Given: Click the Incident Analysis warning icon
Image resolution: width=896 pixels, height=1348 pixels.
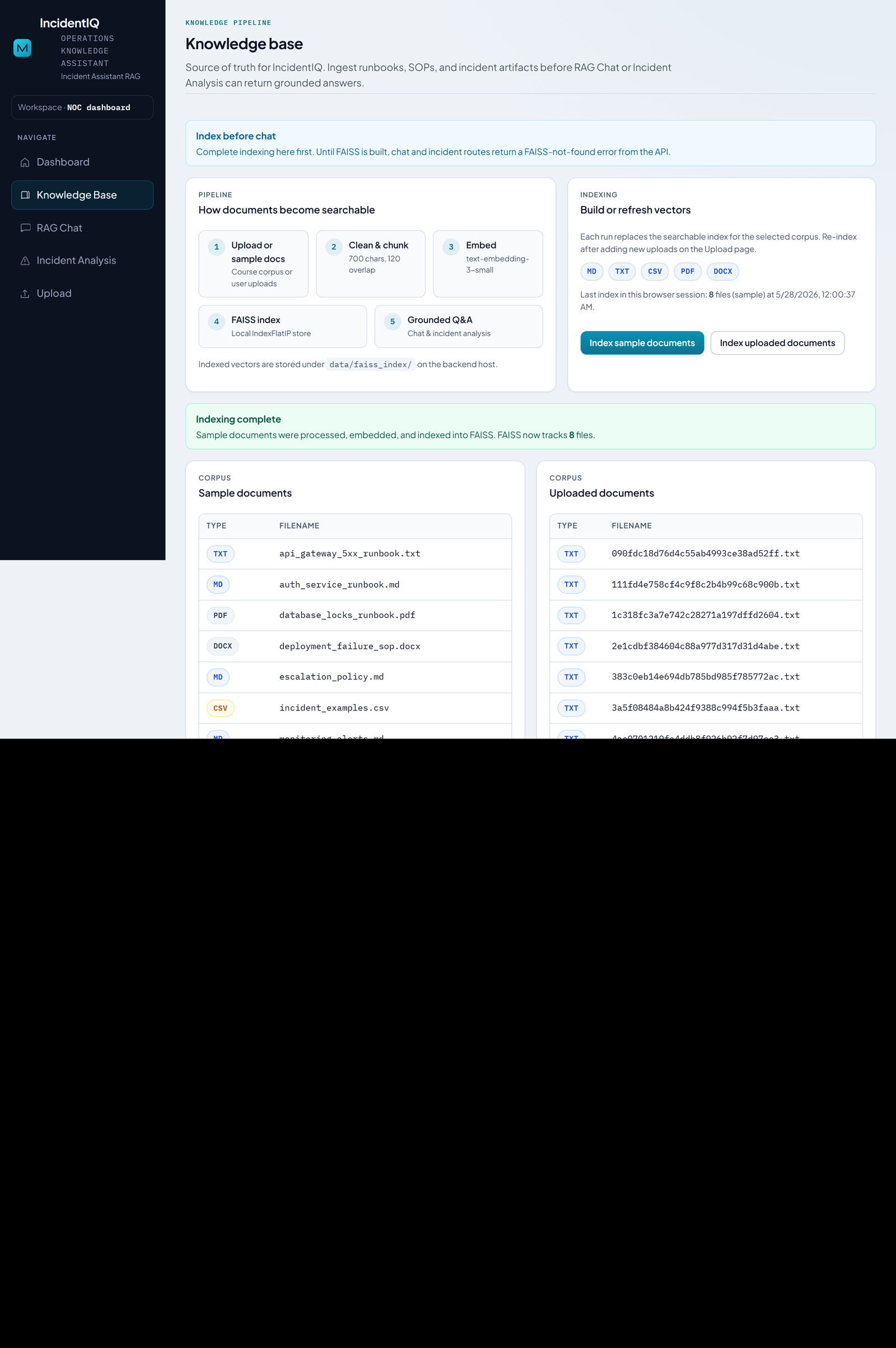Looking at the screenshot, I should (25, 261).
